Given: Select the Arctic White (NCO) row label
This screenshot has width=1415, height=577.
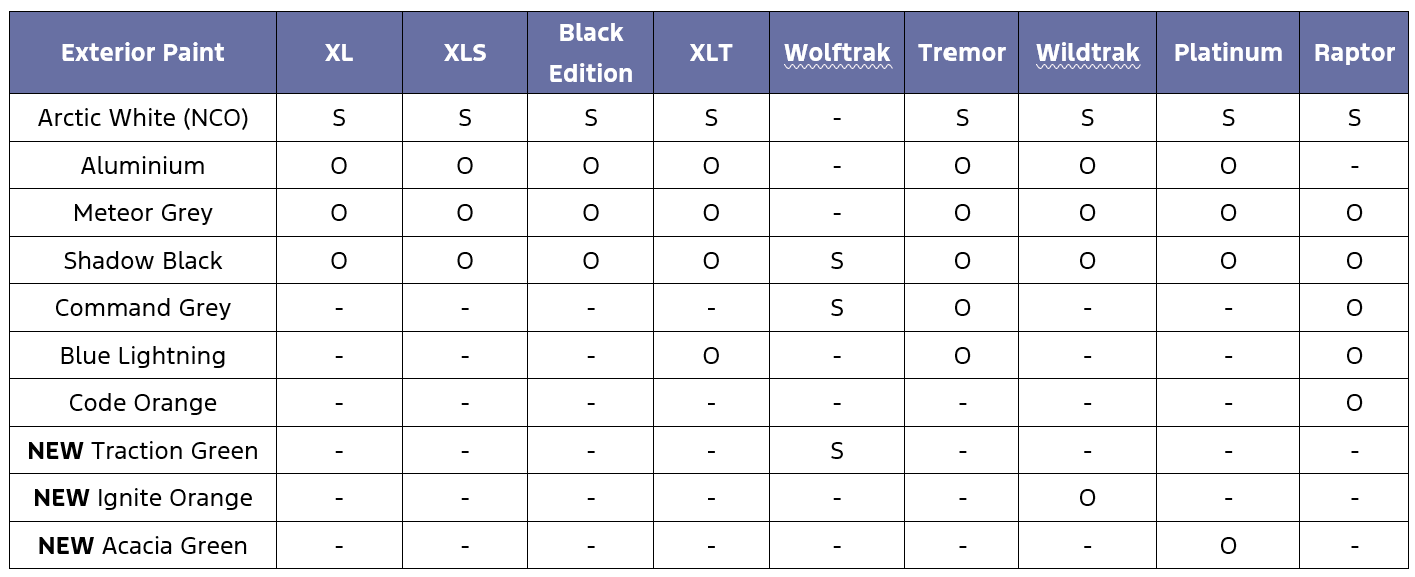Looking at the screenshot, I should coord(143,118).
